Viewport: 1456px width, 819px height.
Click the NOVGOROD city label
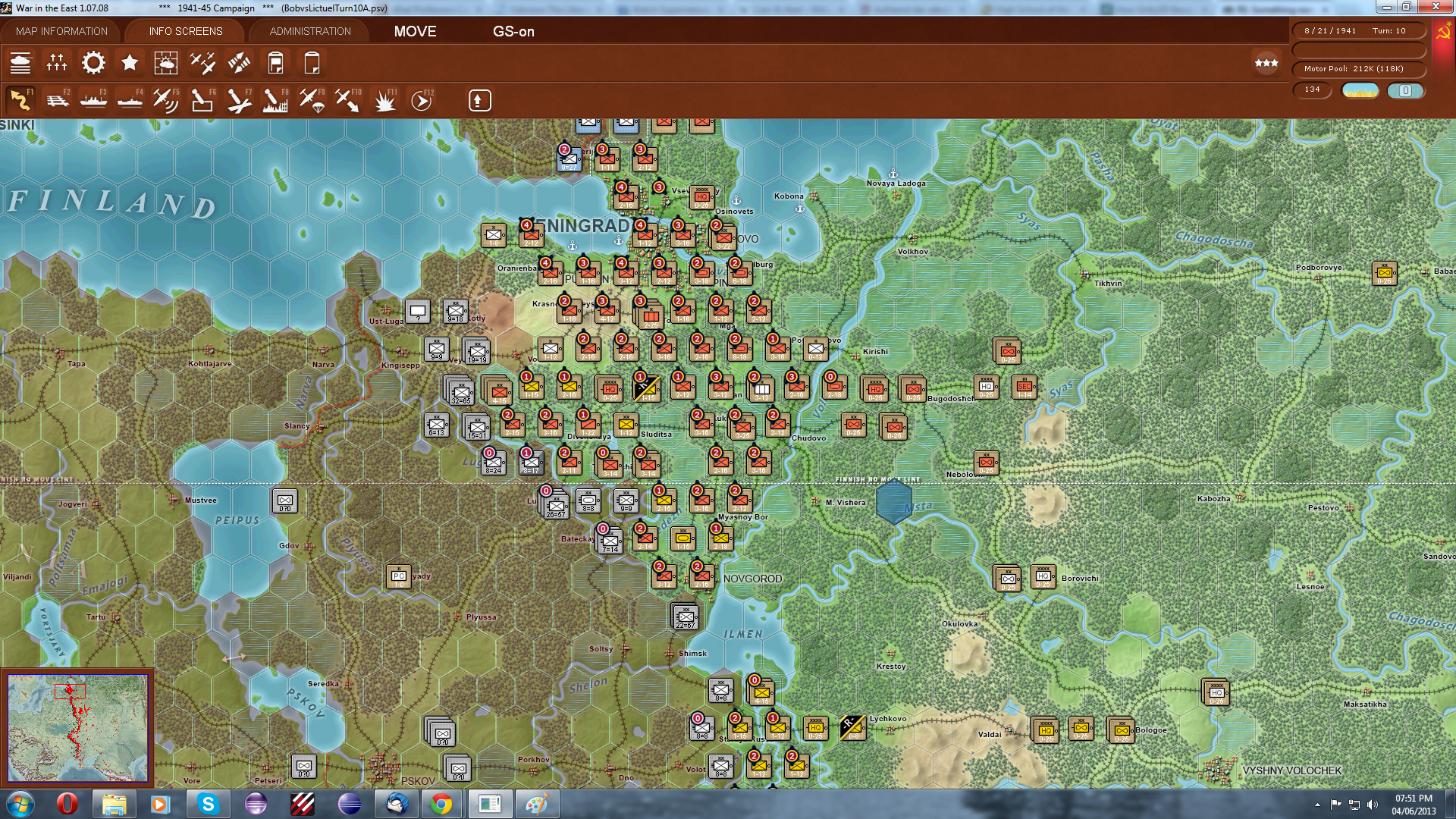click(752, 579)
